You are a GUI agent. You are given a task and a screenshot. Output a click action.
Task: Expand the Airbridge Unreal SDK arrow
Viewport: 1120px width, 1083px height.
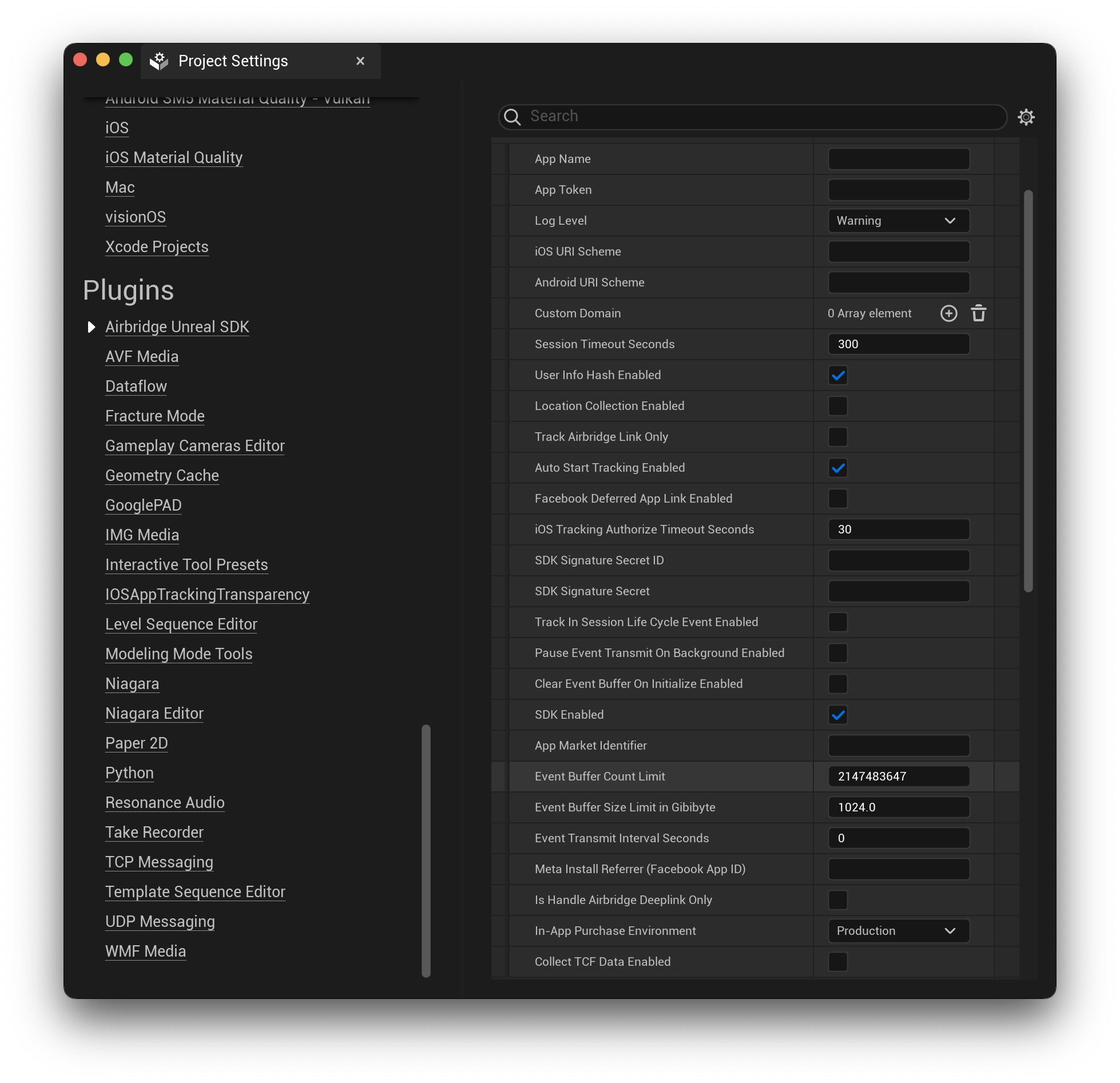coord(91,327)
